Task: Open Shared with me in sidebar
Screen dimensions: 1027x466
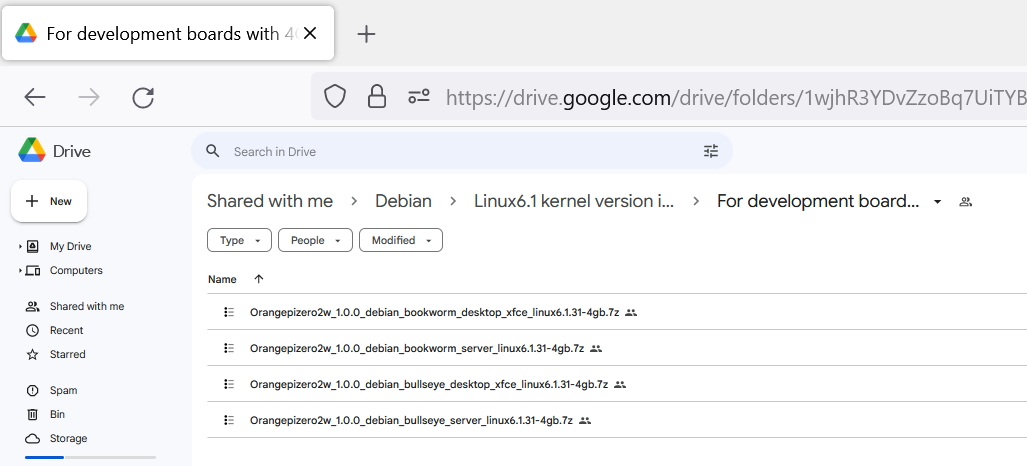Action: click(86, 306)
